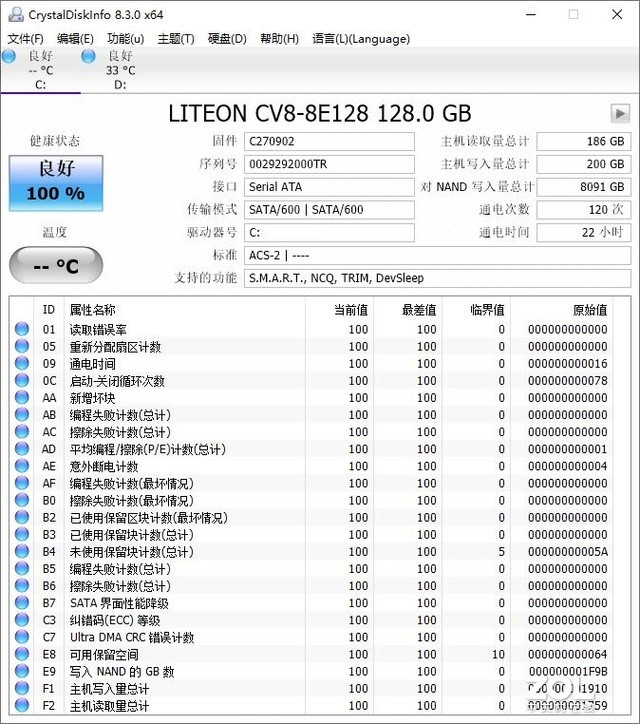Click the serial number field 0029292000TR
The width and height of the screenshot is (640, 724).
[x=329, y=164]
